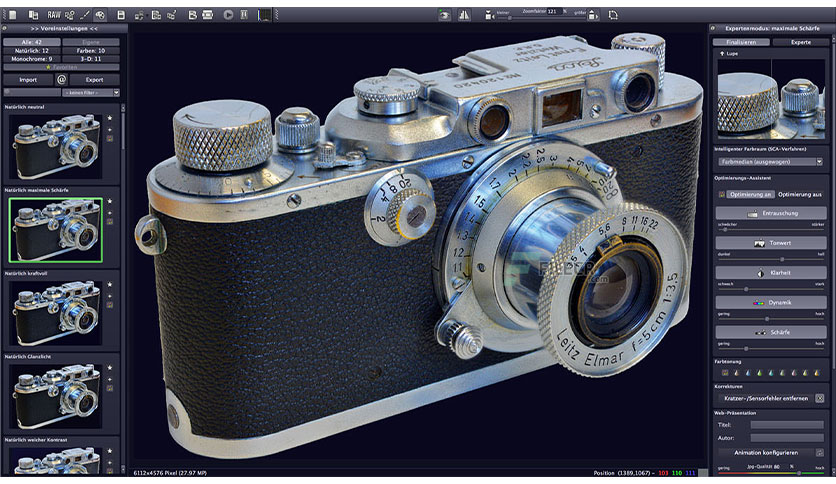The image size is (836, 484).
Task: Select 'Optimierung an' toggle
Action: click(750, 195)
